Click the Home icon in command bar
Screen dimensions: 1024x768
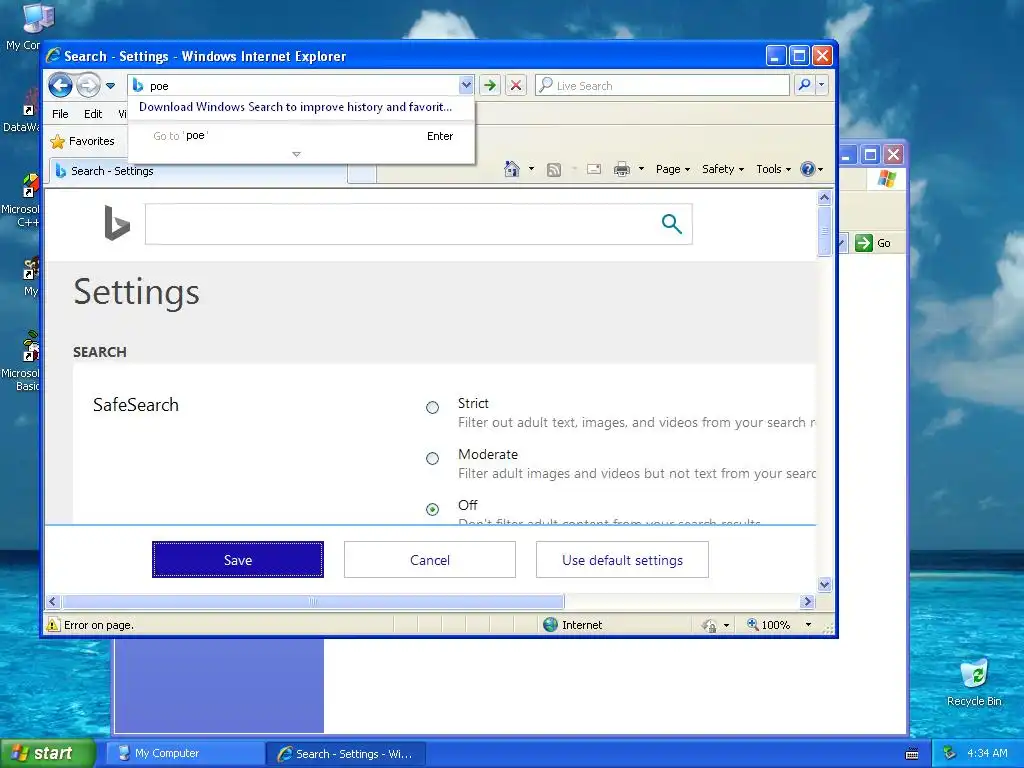point(512,169)
